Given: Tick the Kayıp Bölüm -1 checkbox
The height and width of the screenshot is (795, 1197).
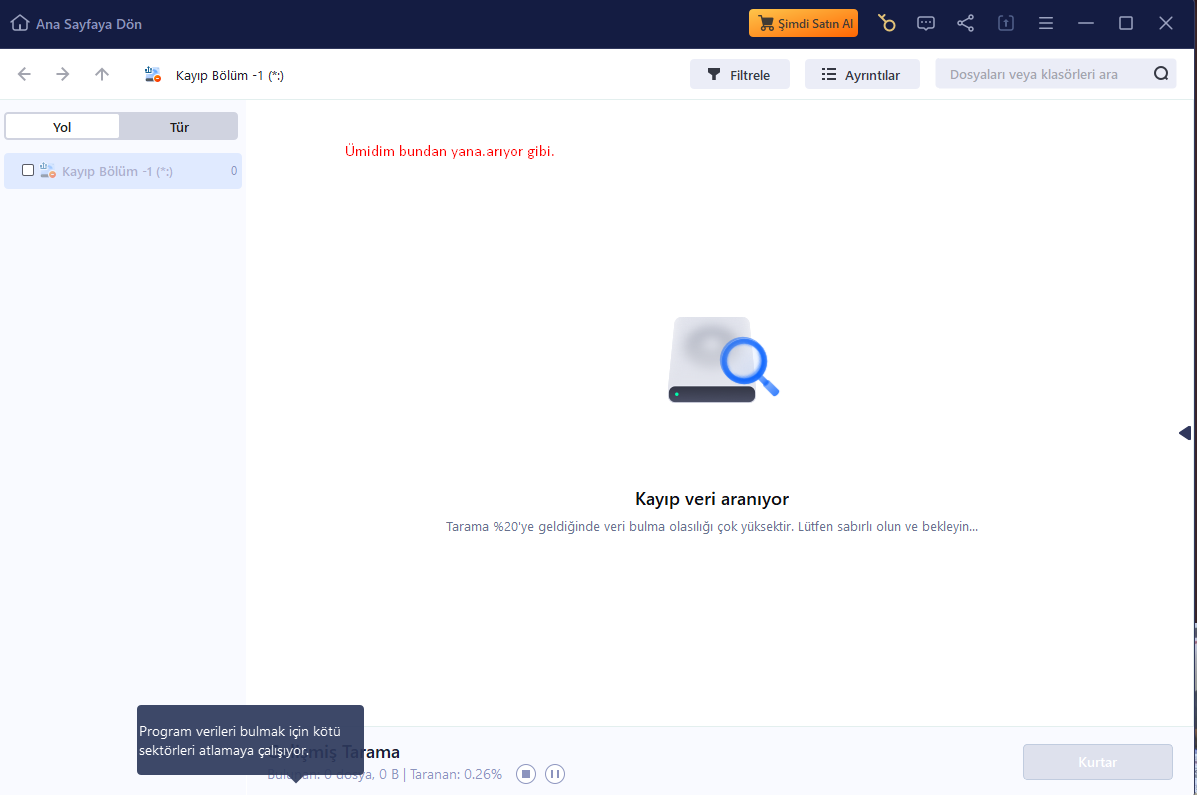Looking at the screenshot, I should tap(28, 170).
